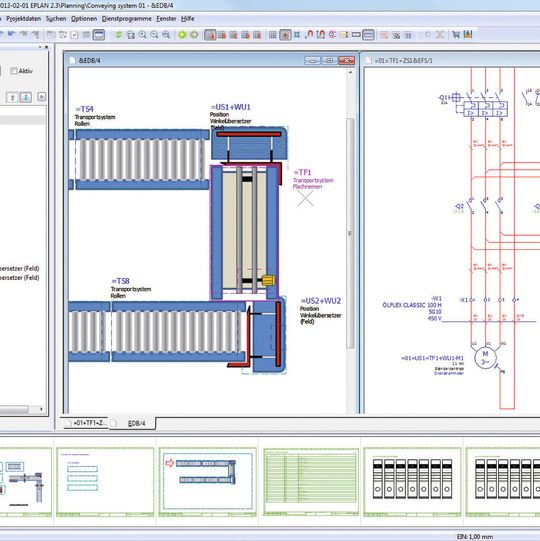The height and width of the screenshot is (541, 540).
Task: Open the Optionen menu
Action: coord(84,19)
